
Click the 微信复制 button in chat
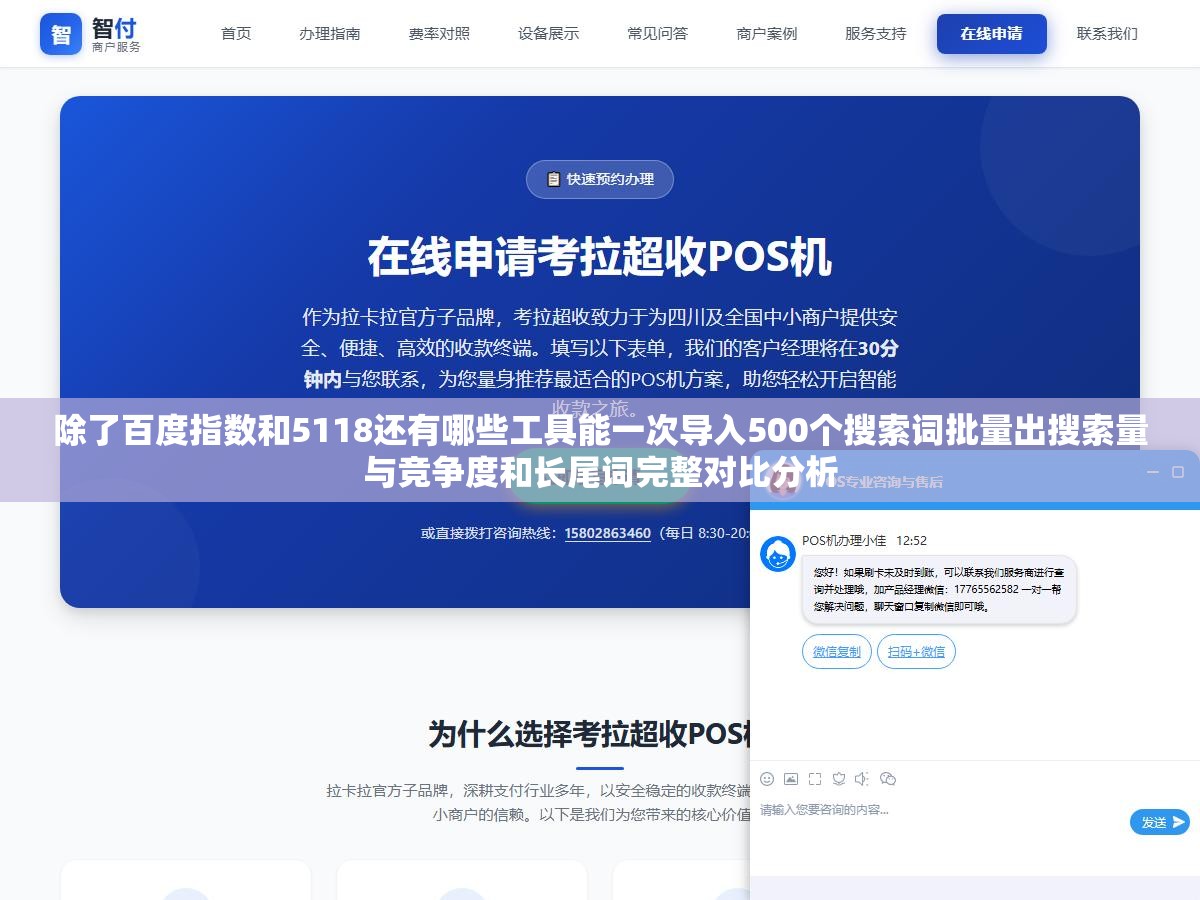[837, 652]
